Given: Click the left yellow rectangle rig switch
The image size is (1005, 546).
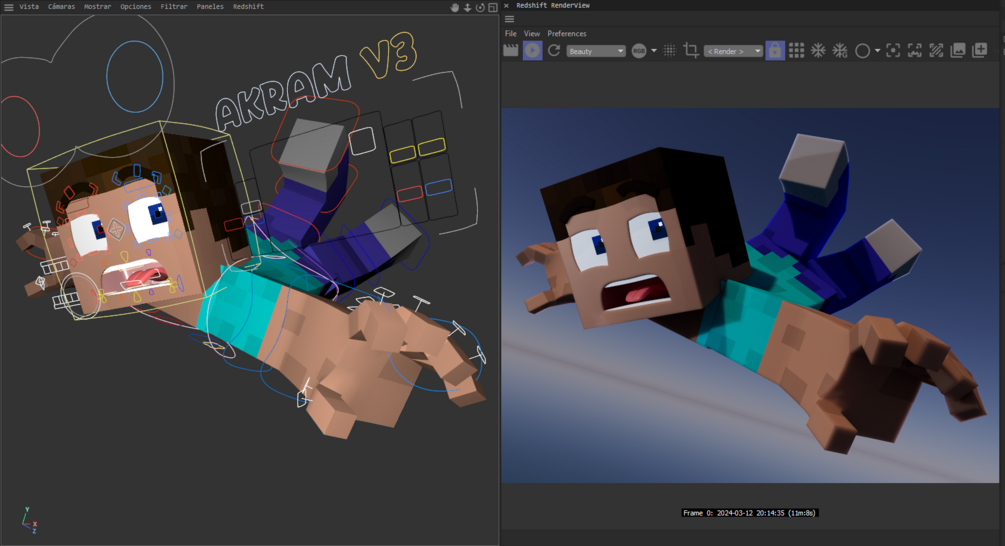Looking at the screenshot, I should 403,154.
